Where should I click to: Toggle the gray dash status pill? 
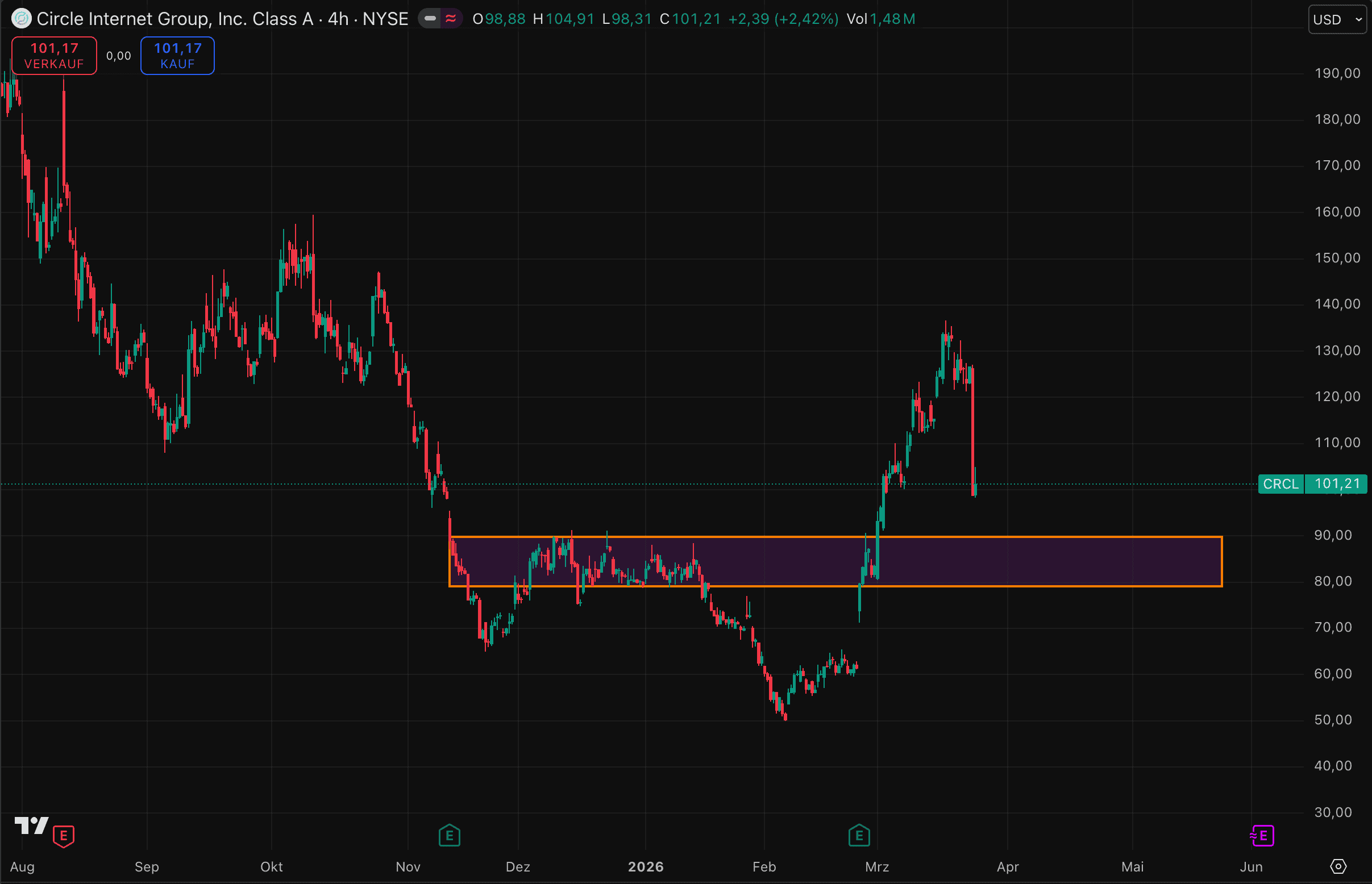[x=430, y=19]
